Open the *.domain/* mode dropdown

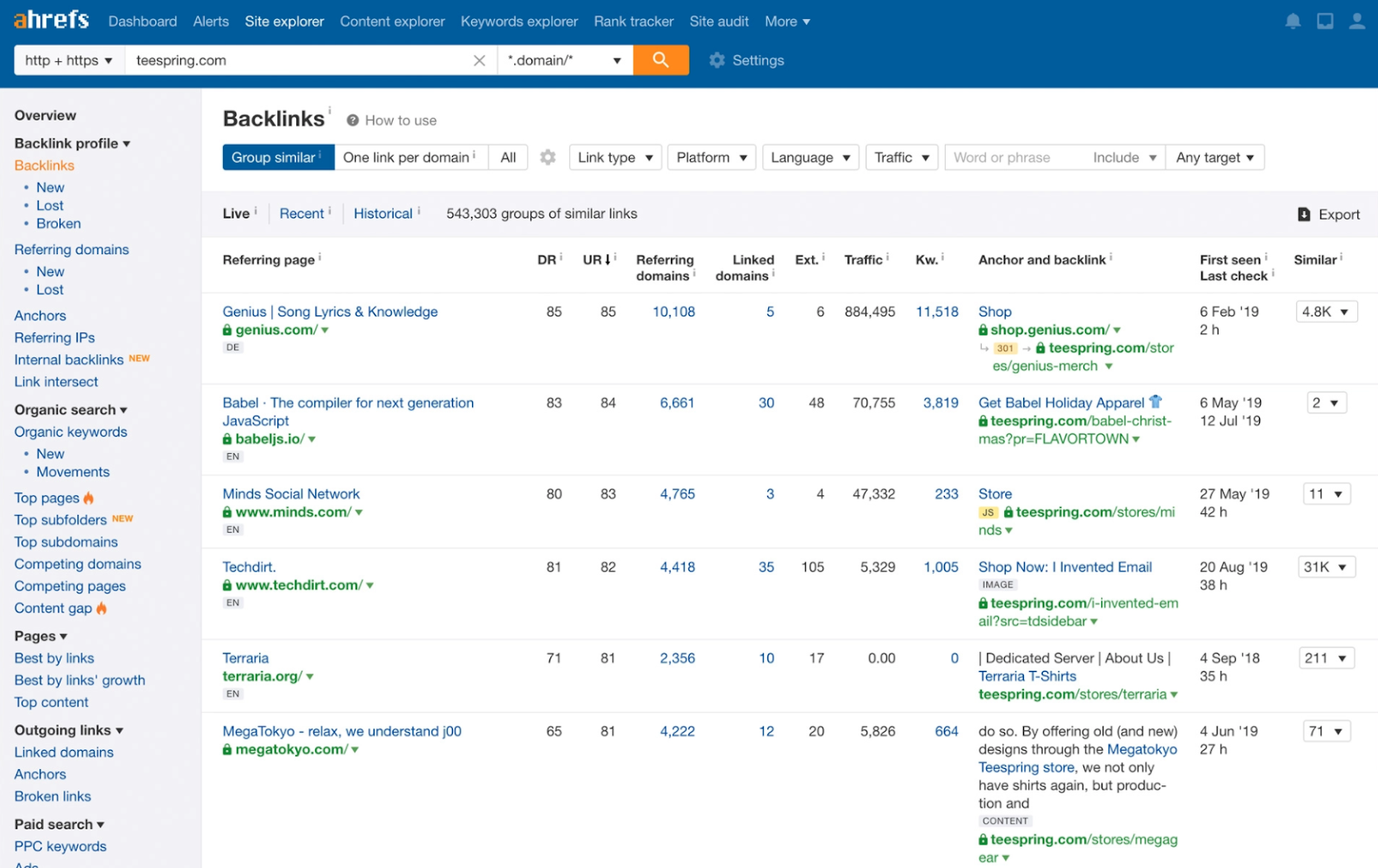pos(565,60)
